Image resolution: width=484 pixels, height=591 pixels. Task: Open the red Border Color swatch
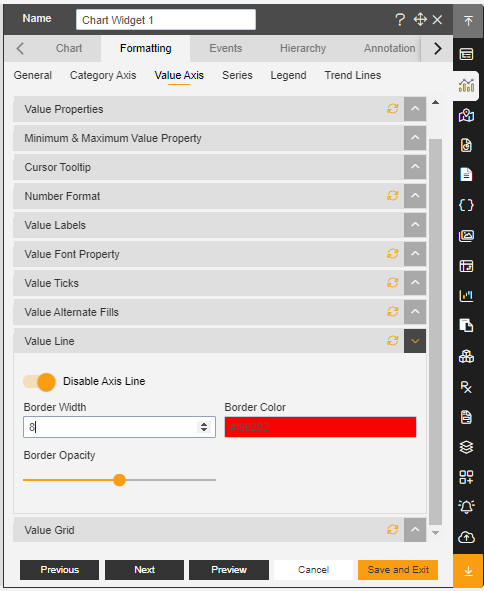click(320, 427)
